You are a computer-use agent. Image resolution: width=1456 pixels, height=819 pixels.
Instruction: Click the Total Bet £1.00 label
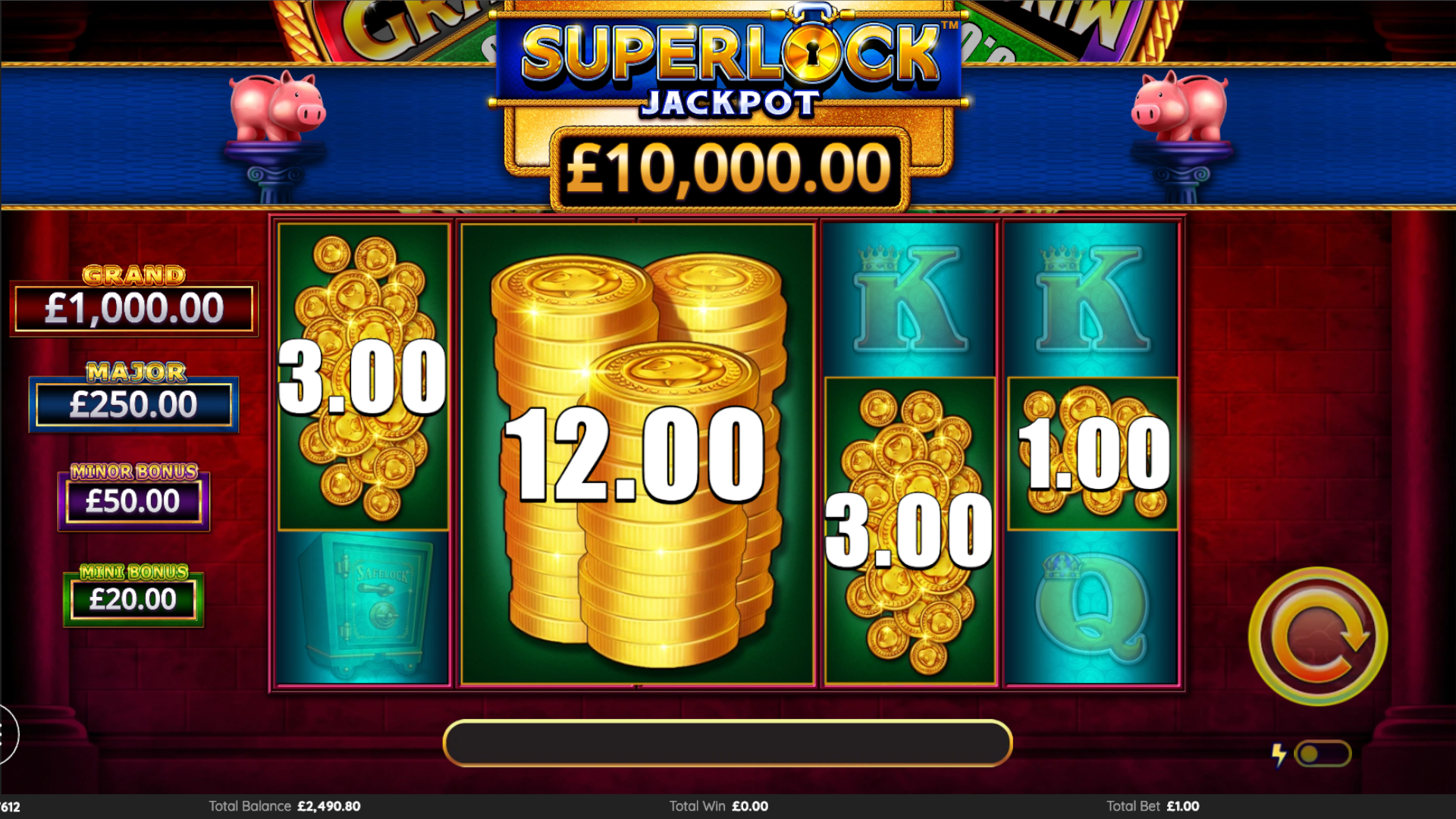coord(1153,806)
